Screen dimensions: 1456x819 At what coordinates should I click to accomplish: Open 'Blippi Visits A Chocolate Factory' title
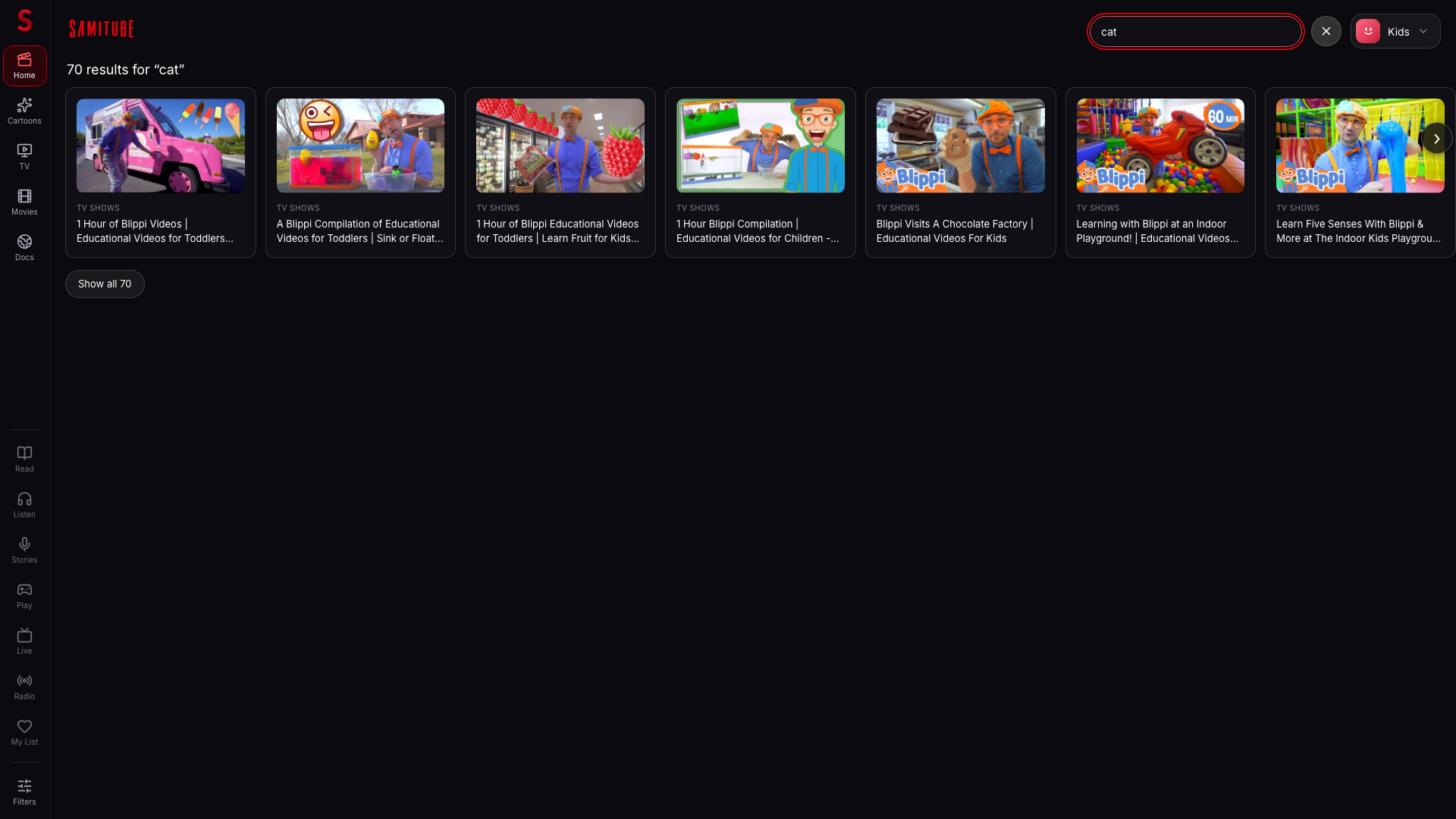(955, 231)
